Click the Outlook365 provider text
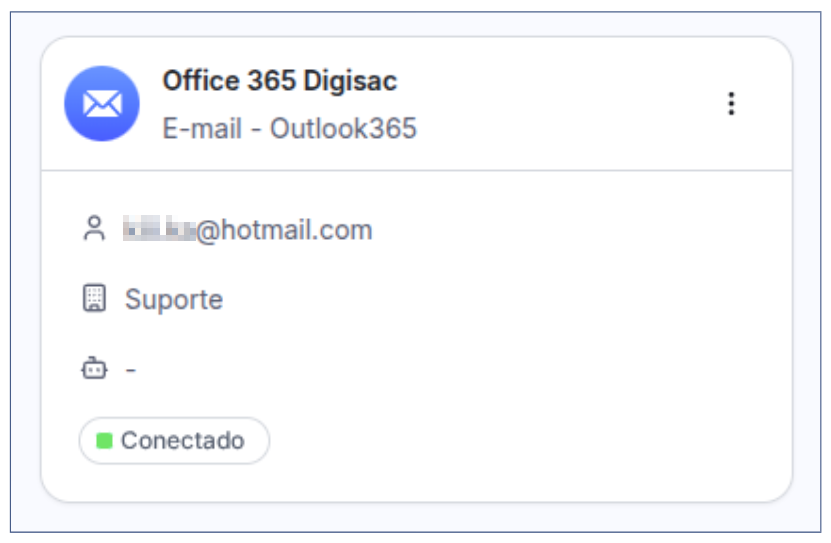This screenshot has width=831, height=543. coord(343,129)
